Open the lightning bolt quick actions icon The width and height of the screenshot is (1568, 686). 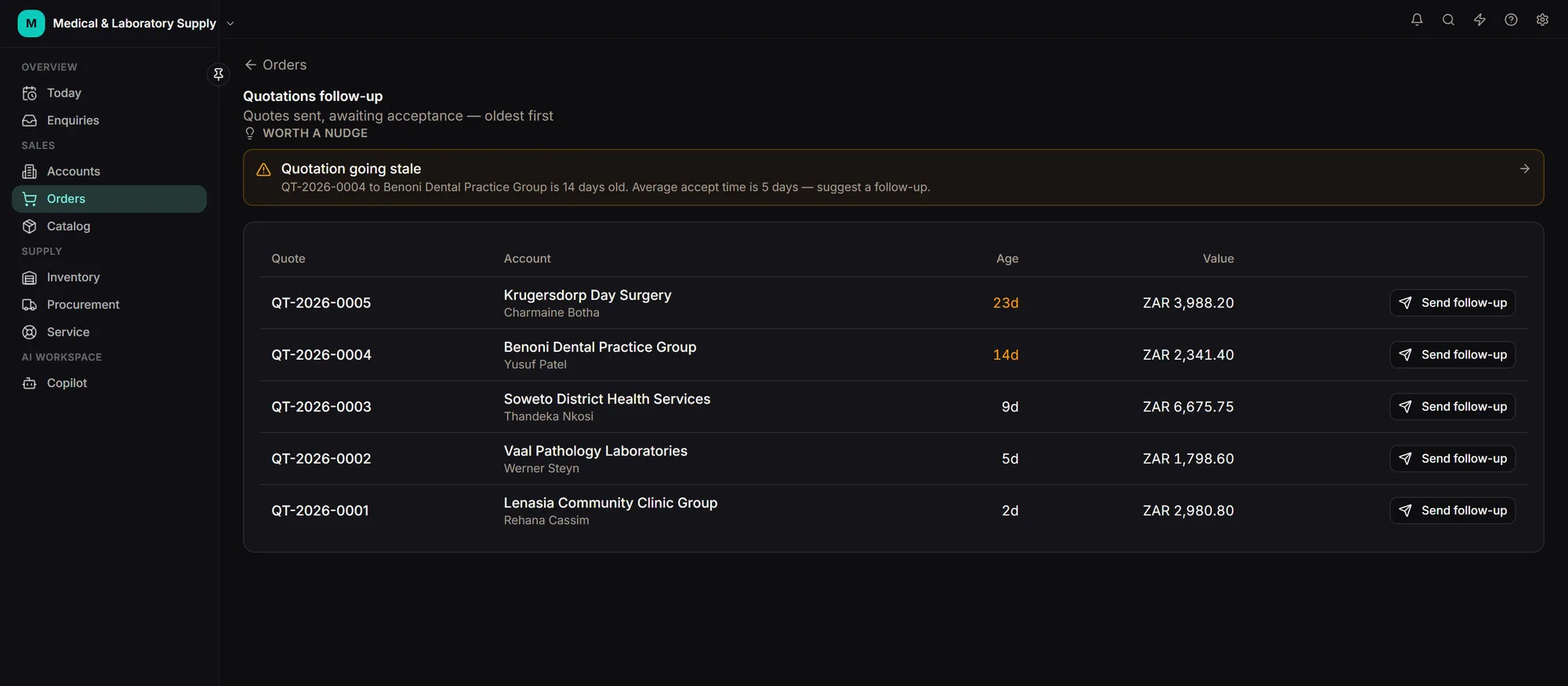(x=1479, y=20)
